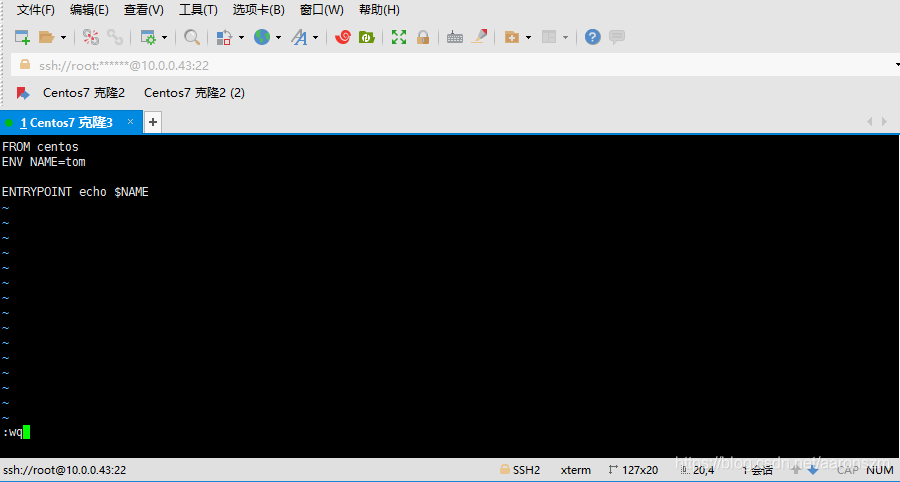The height and width of the screenshot is (482, 900).
Task: Expand the Properties dropdown arrow
Action: click(x=164, y=38)
